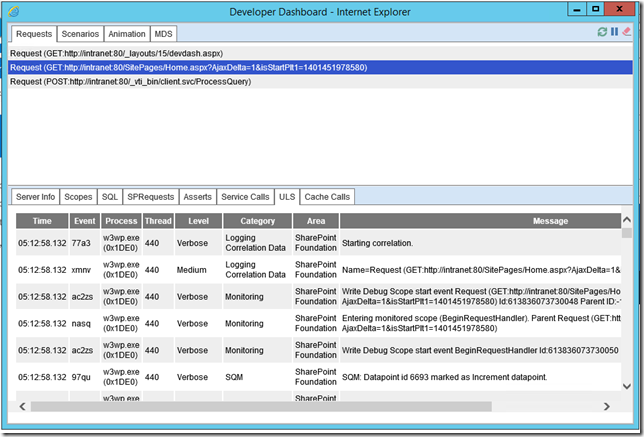
Task: Sort by the Category column header
Action: coord(255,221)
